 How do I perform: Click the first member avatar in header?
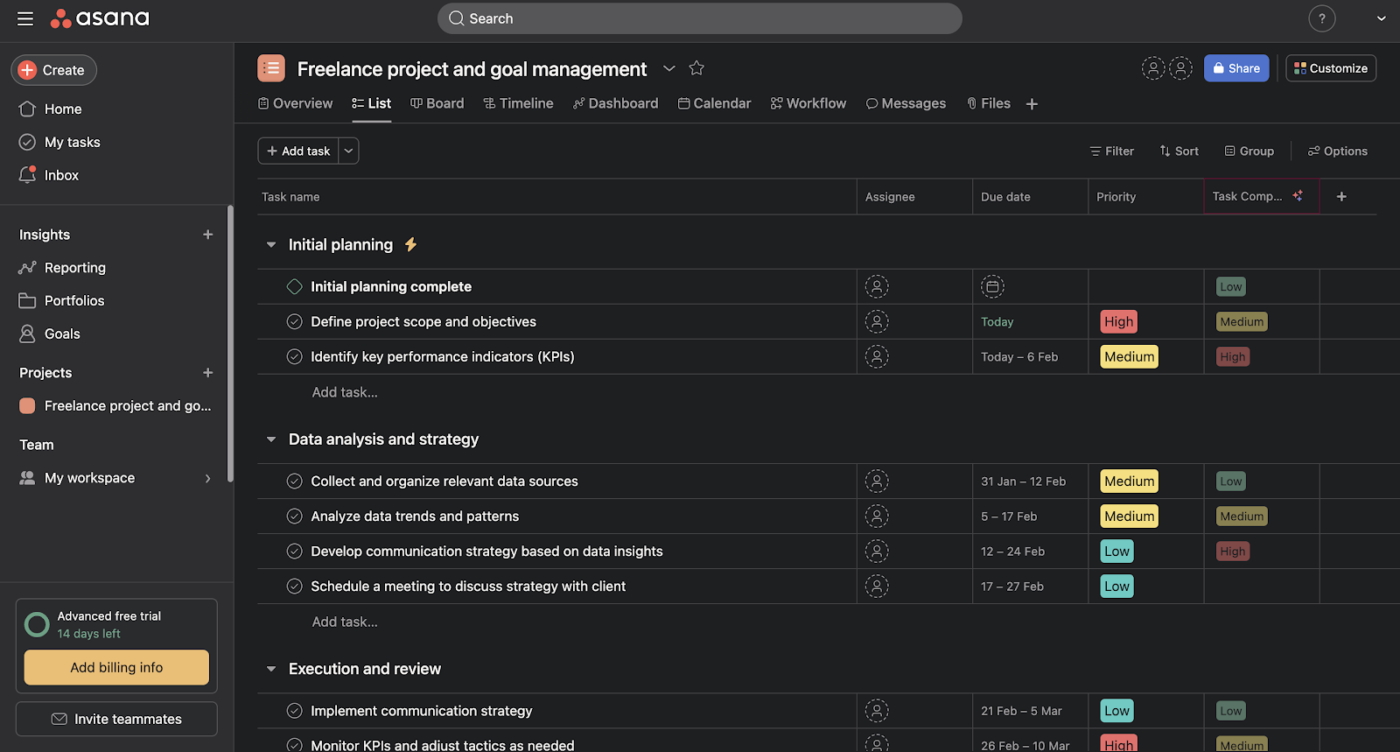point(1153,68)
